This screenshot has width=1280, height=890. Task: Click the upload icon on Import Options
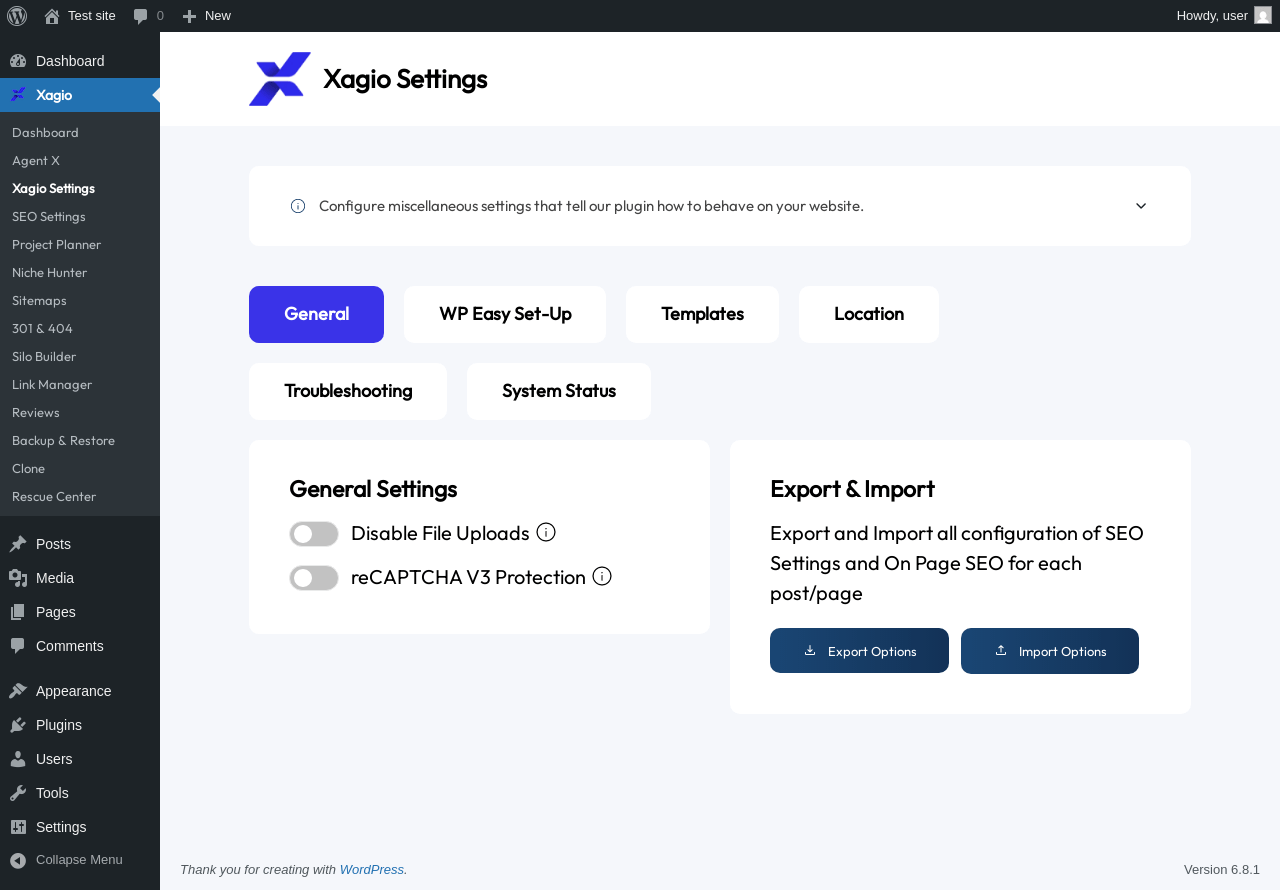(x=1001, y=650)
